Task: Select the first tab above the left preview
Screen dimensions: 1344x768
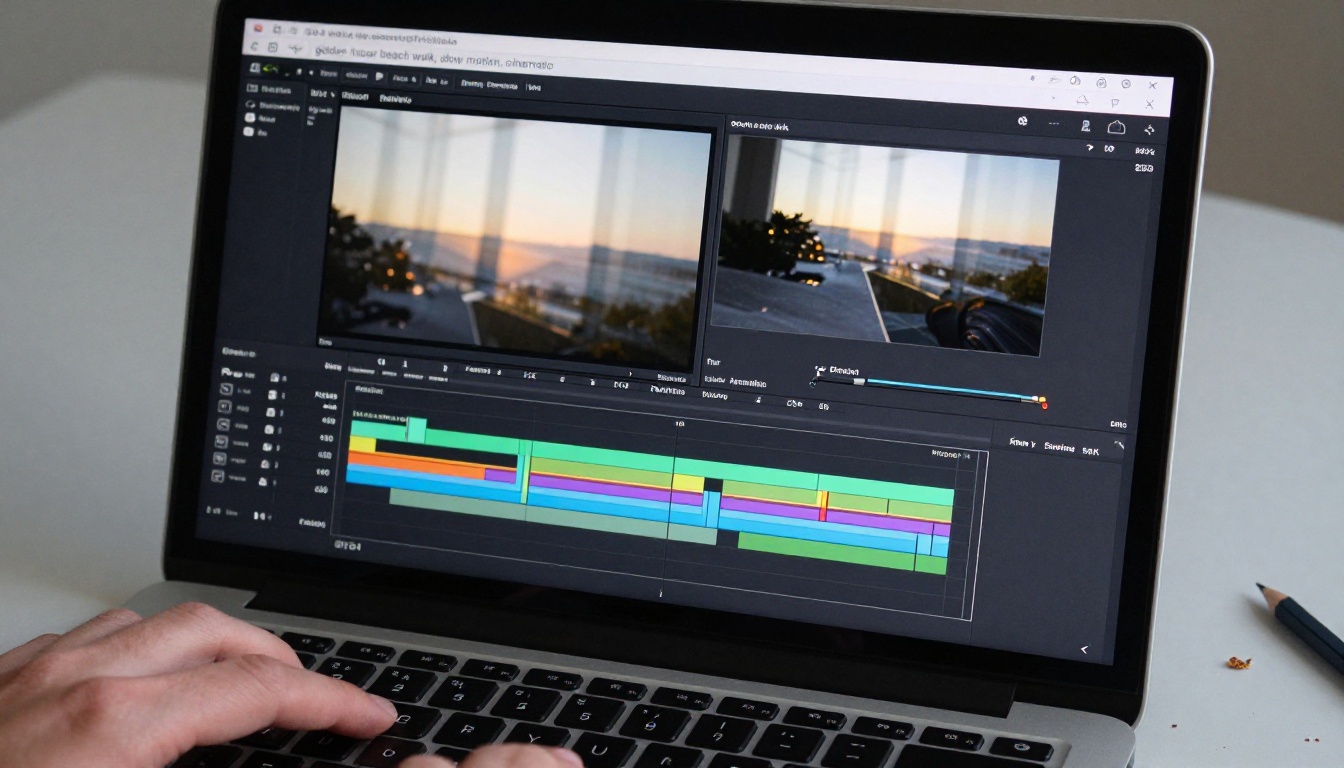Action: tap(354, 97)
